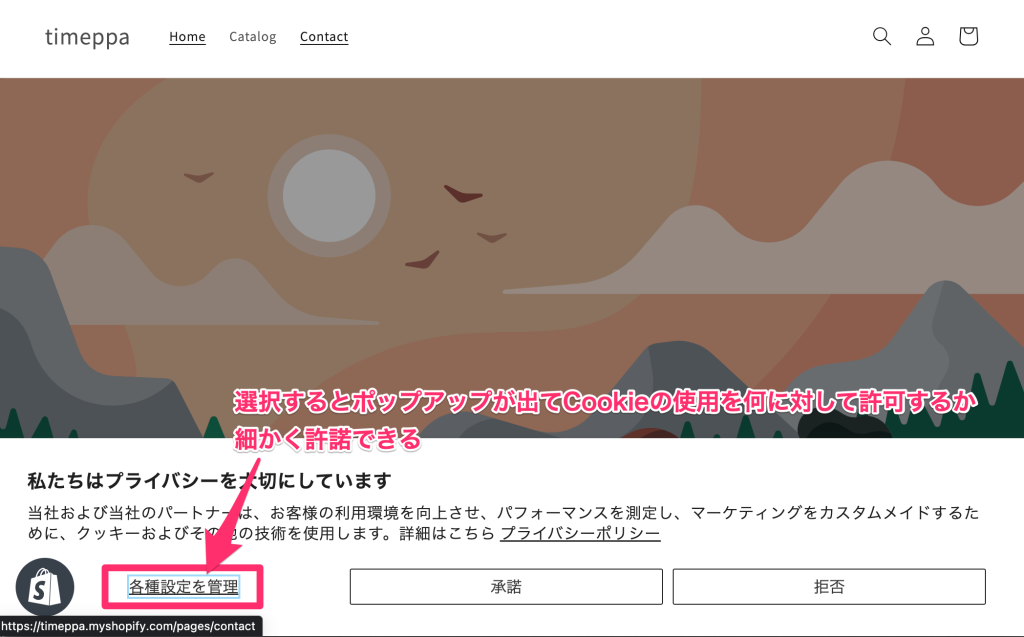Click the timeppa store logo
The height and width of the screenshot is (637, 1024).
[87, 37]
